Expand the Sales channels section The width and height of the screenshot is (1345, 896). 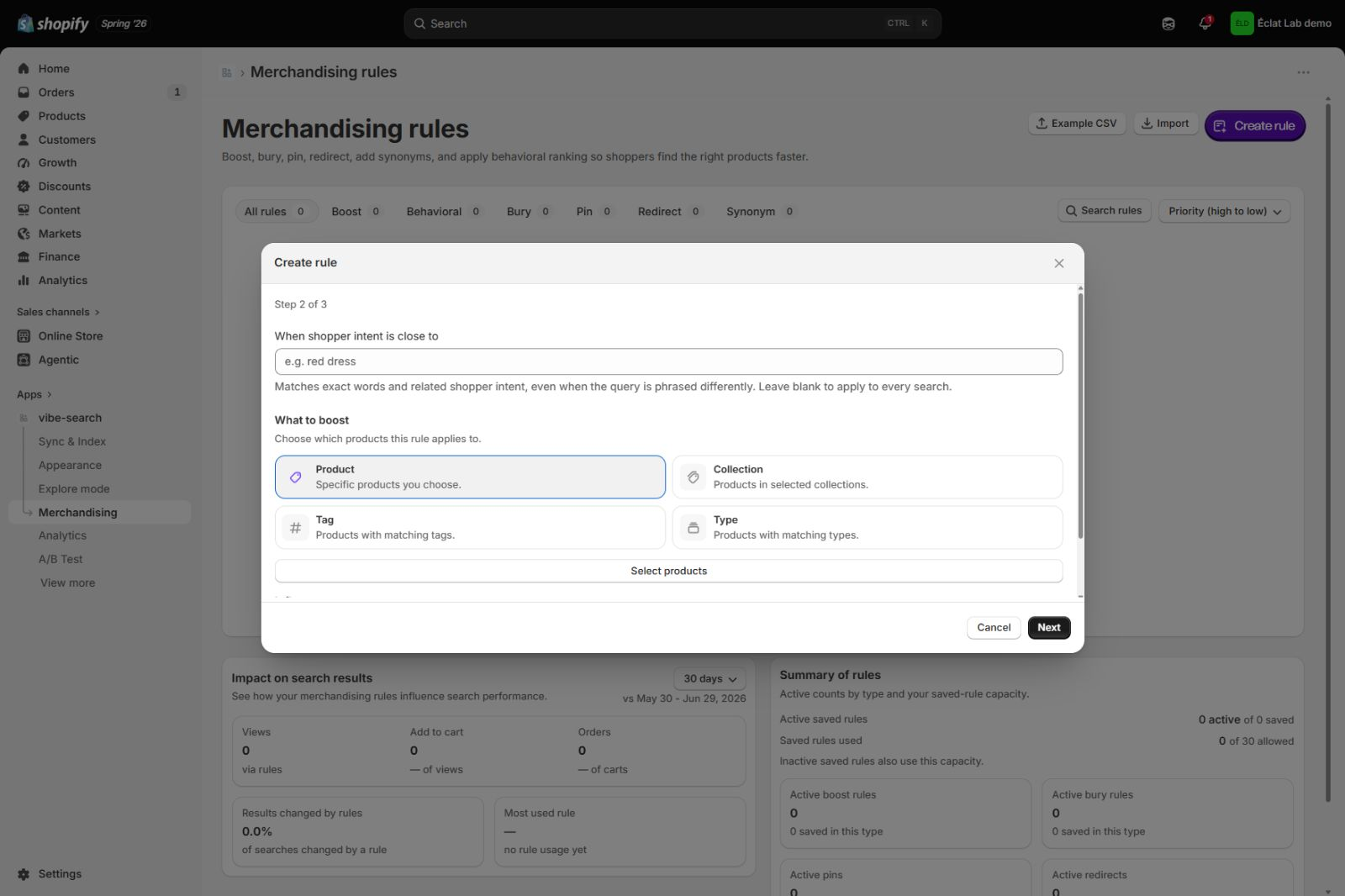pyautogui.click(x=58, y=312)
